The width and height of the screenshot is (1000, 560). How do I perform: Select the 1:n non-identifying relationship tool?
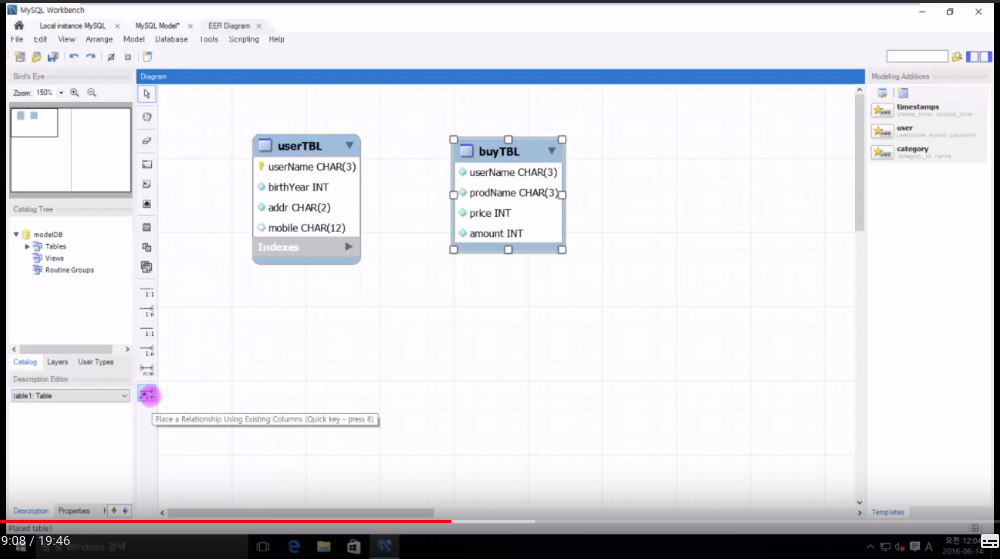point(147,311)
